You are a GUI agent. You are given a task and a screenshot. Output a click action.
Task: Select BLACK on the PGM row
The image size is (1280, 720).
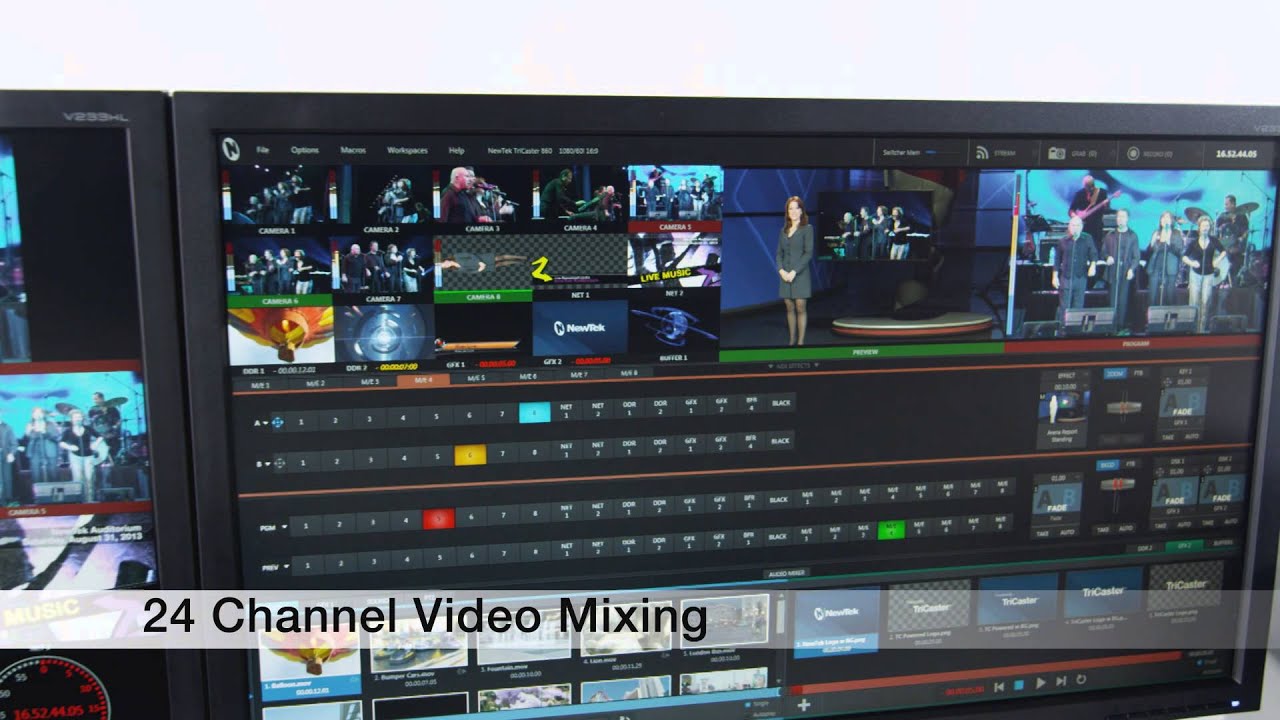coord(778,501)
